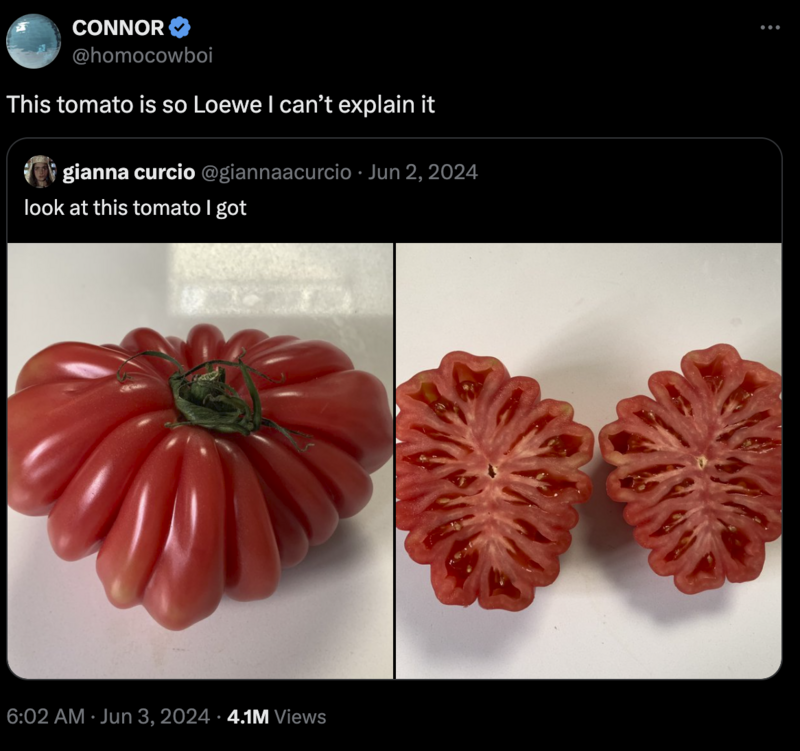The image size is (800, 751).
Task: Click the 6:02 AM timestamp
Action: [45, 716]
